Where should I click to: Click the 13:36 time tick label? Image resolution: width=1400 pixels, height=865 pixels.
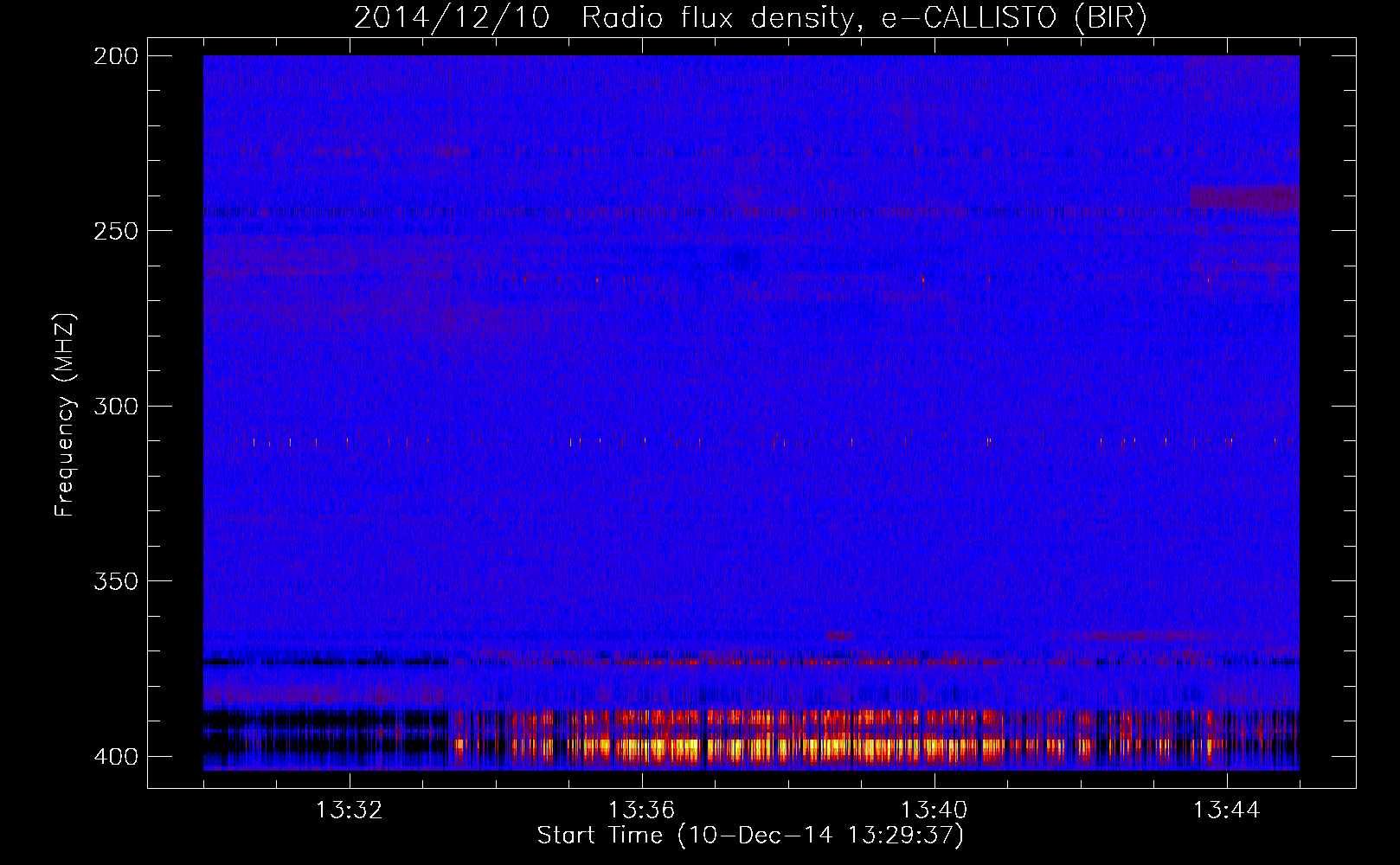pyautogui.click(x=642, y=811)
